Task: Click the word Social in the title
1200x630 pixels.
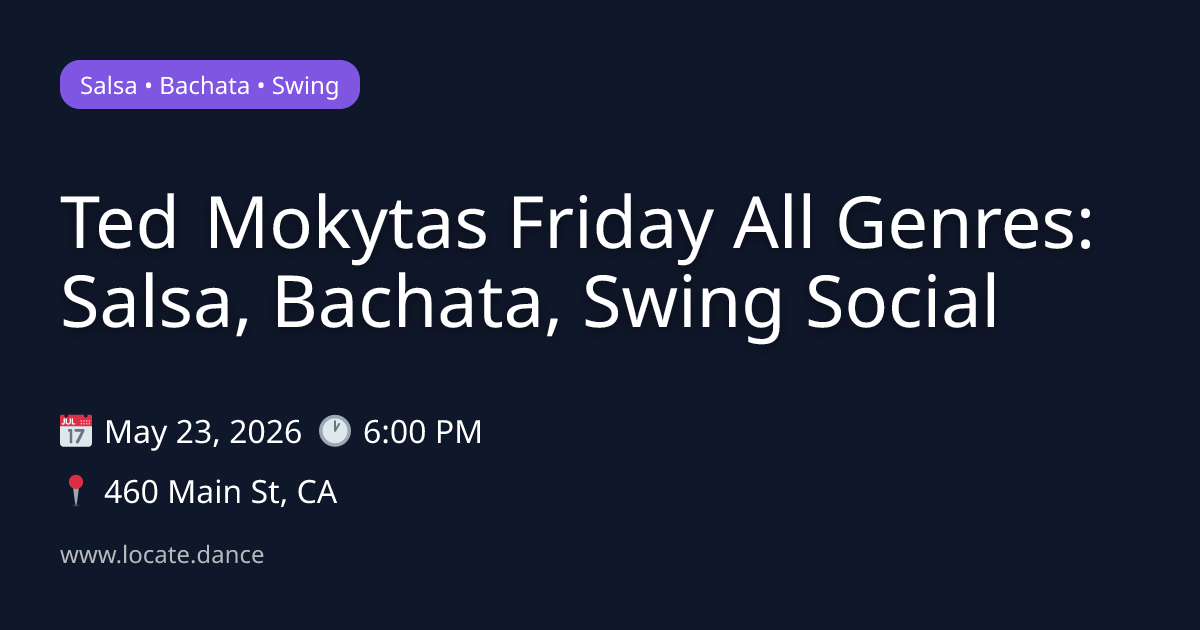Action: pyautogui.click(x=902, y=302)
